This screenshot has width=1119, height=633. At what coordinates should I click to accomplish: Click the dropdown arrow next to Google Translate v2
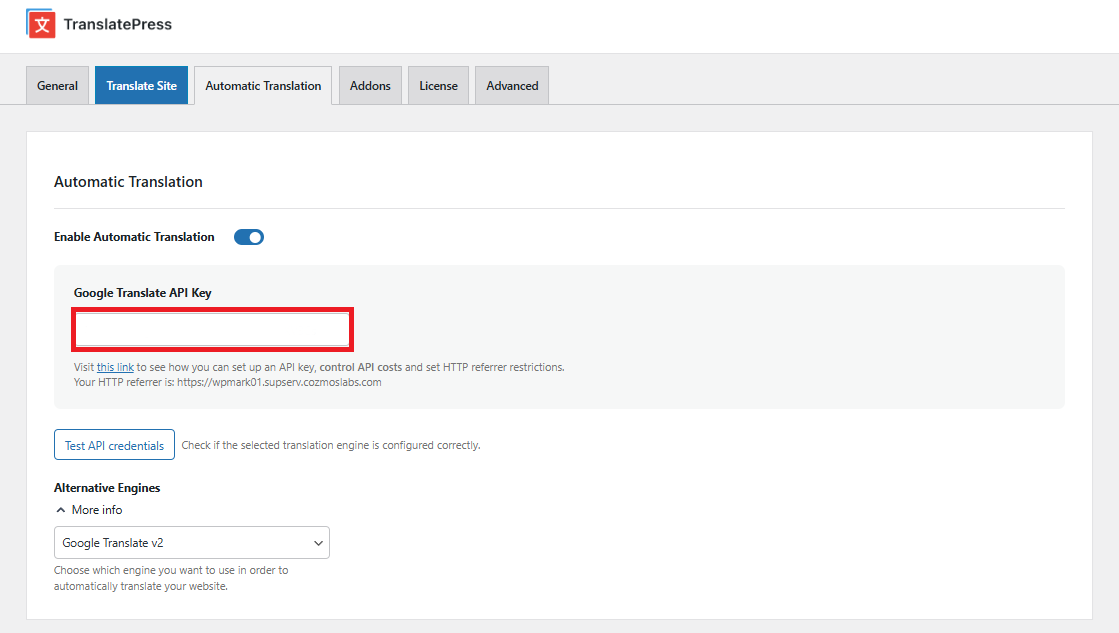click(318, 542)
